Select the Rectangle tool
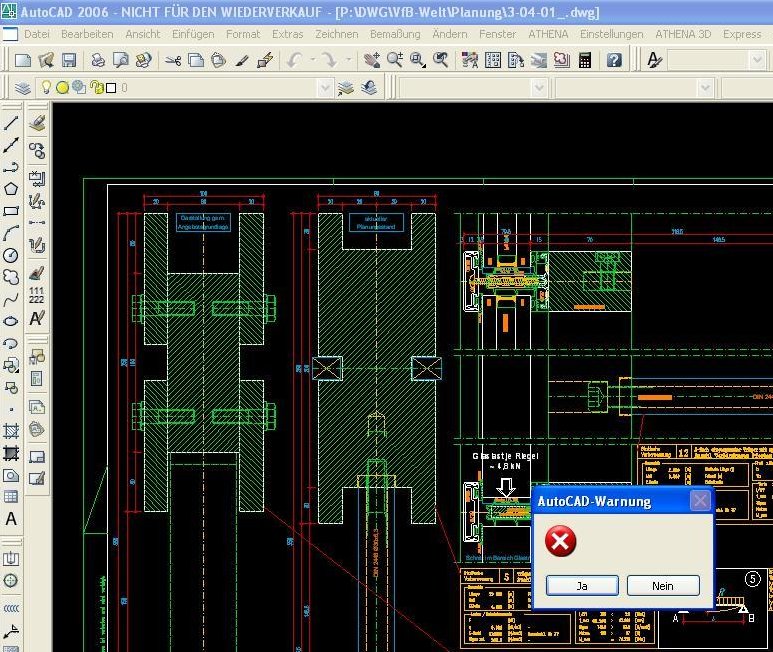Viewport: 773px width, 652px height. click(11, 211)
